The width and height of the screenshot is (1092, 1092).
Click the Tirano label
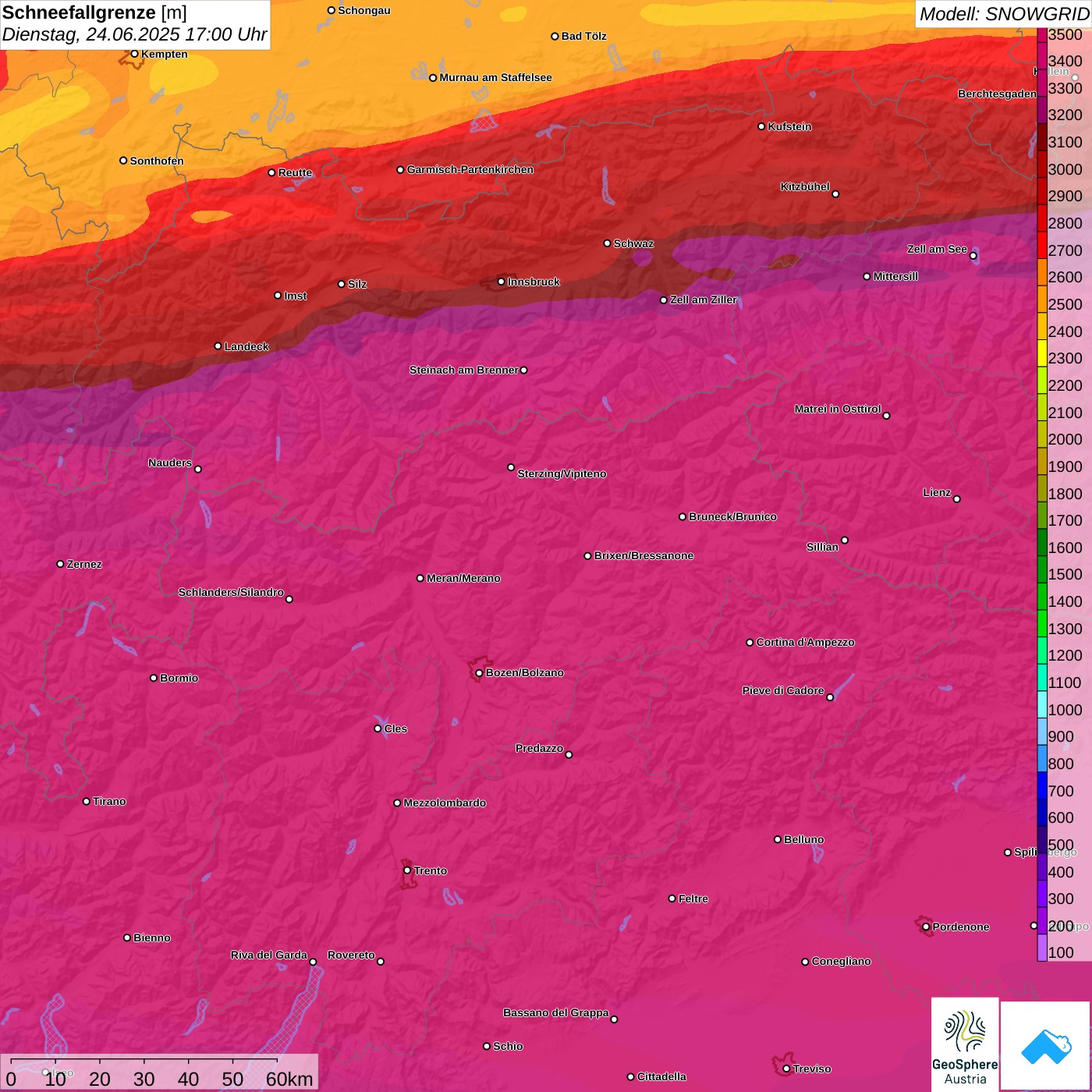click(108, 801)
